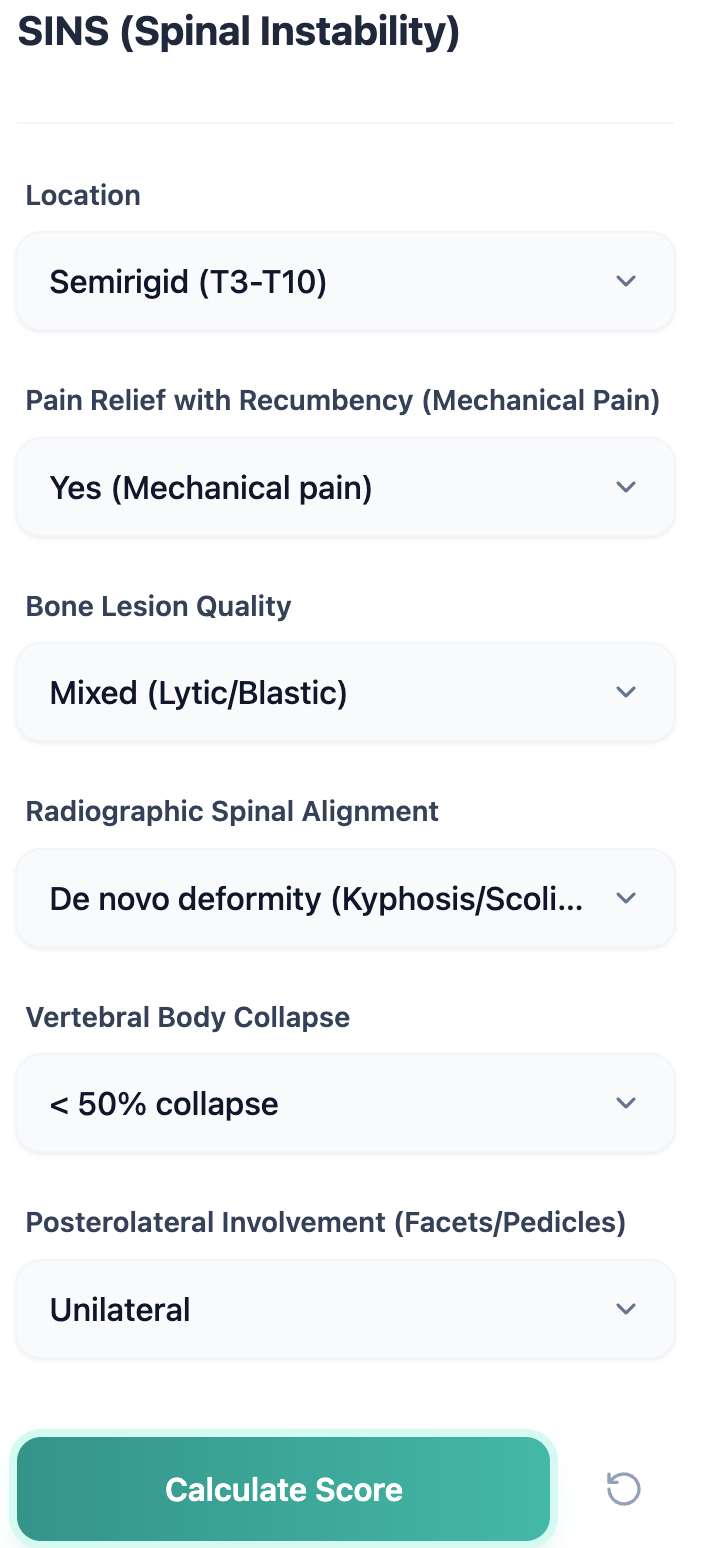Click the Bone Lesion Quality label

pyautogui.click(x=158, y=606)
